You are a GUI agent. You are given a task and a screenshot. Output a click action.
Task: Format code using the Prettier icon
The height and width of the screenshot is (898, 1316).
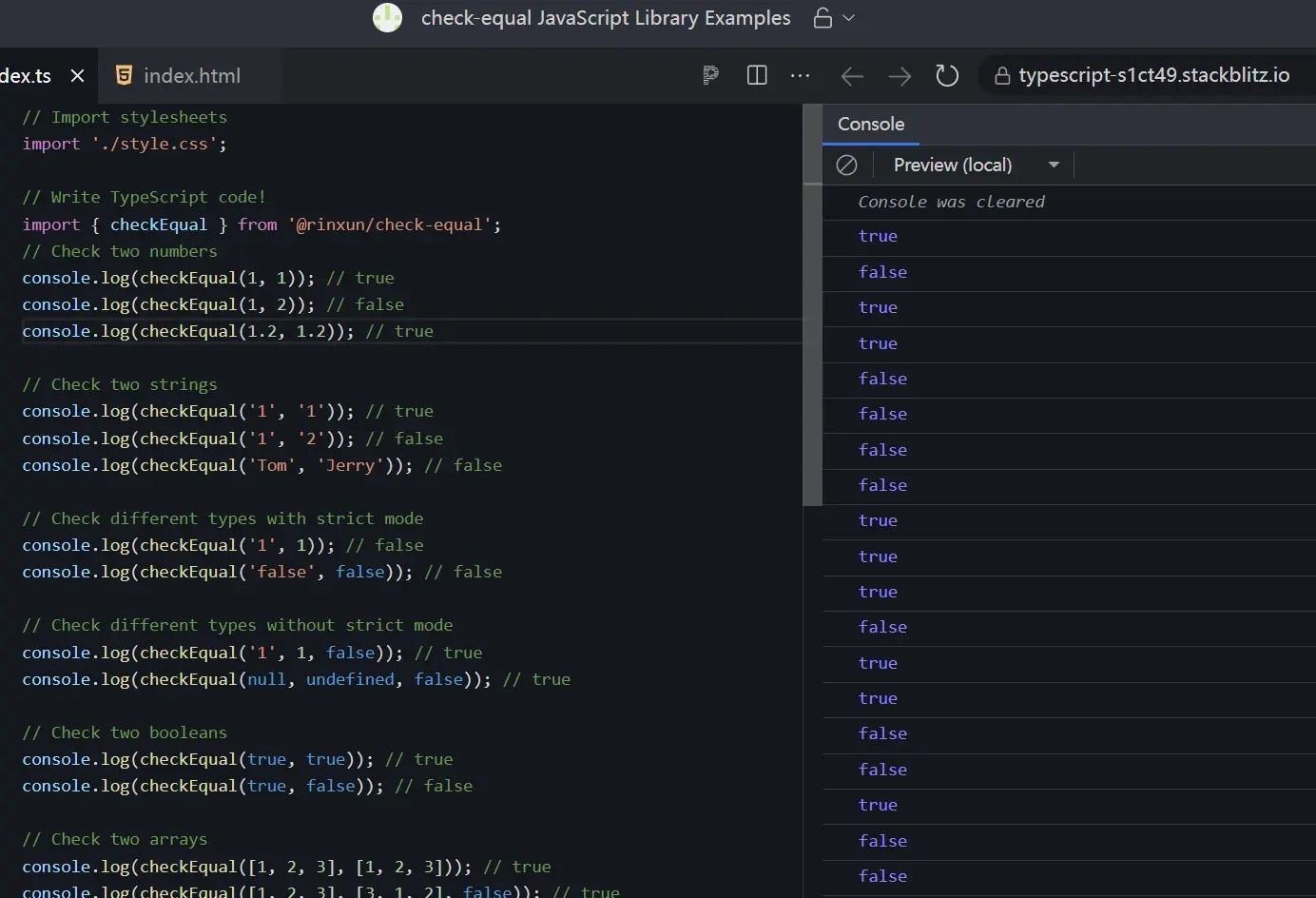[x=709, y=75]
